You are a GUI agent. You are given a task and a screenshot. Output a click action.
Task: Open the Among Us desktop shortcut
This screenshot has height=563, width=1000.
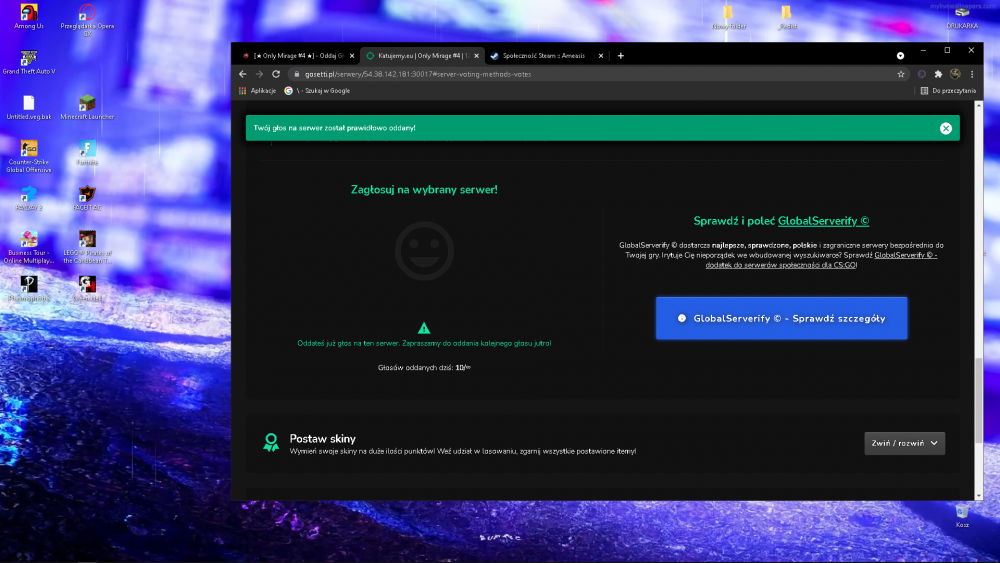tap(29, 17)
